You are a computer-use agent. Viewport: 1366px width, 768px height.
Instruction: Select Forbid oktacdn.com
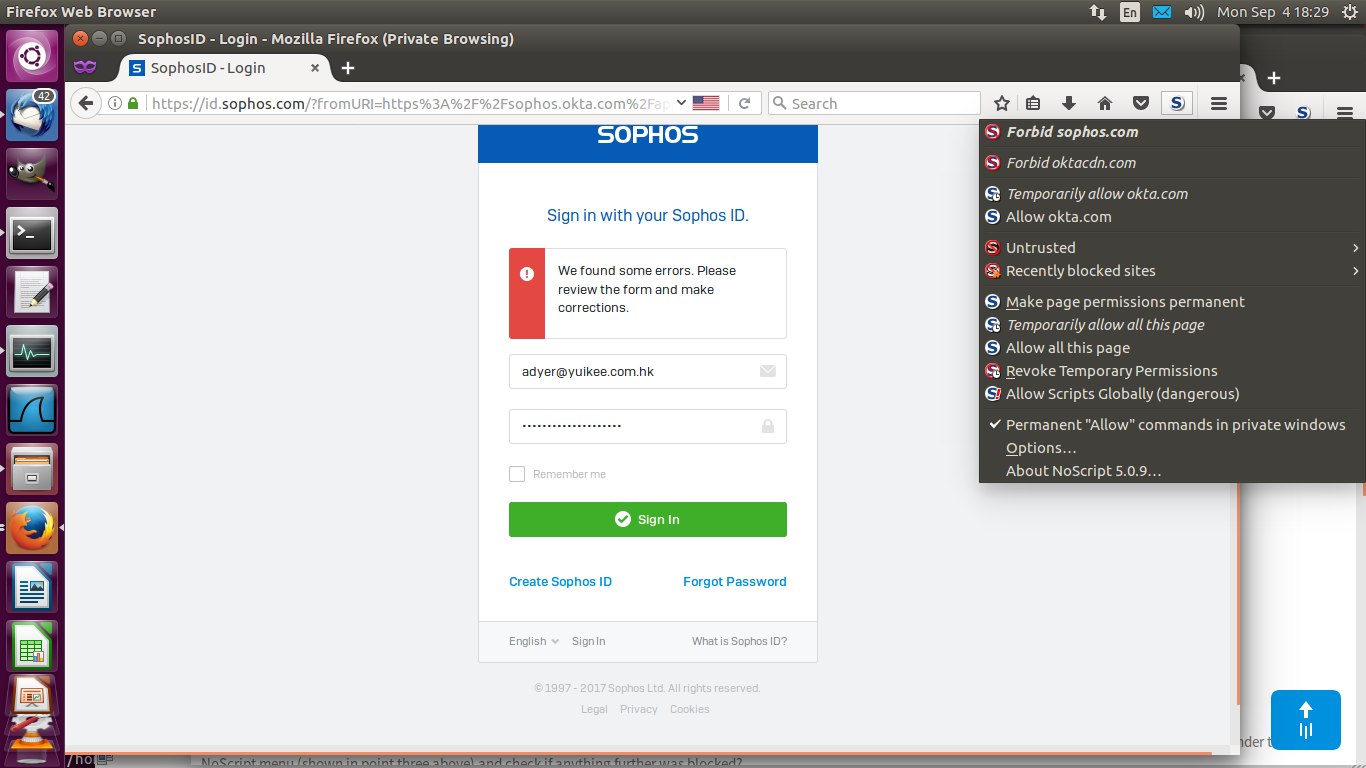[1172, 163]
